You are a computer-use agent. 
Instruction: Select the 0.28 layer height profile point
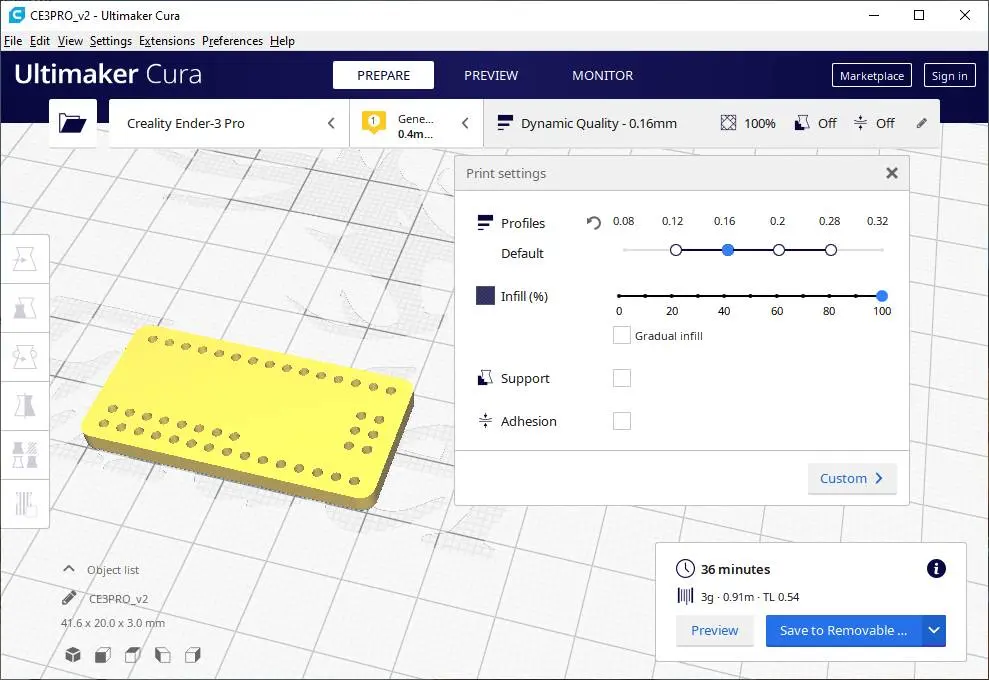tap(831, 250)
